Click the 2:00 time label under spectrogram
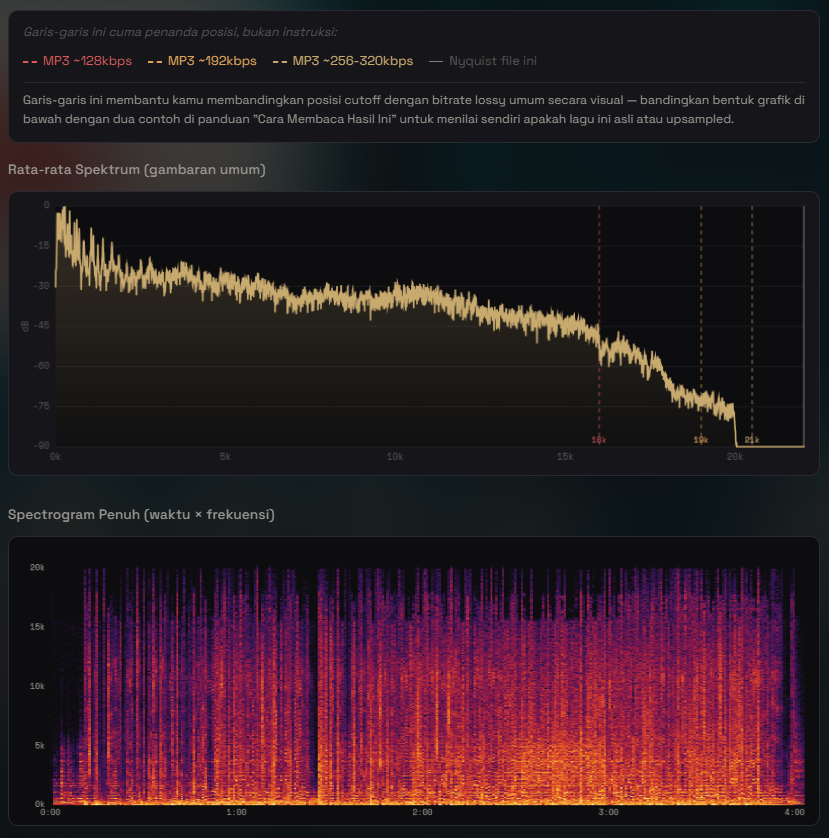Screen dimensions: 829x838 [422, 812]
